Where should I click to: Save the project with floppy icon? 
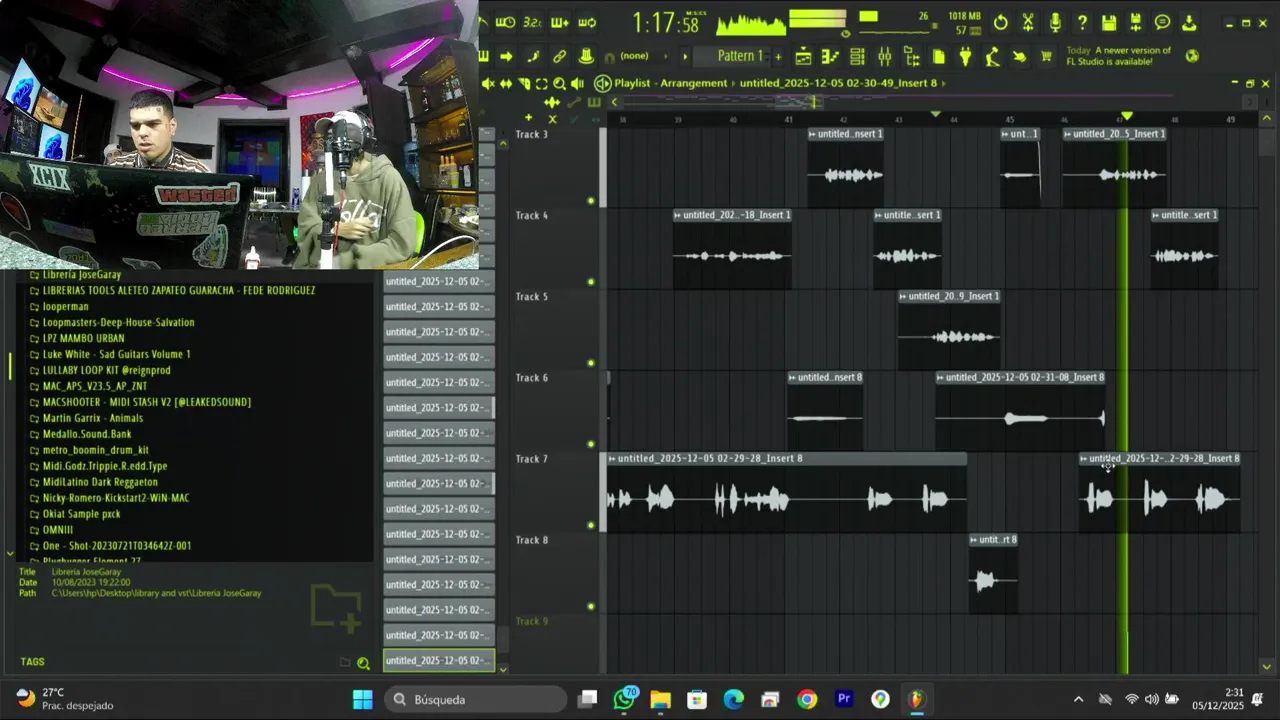(x=1109, y=22)
